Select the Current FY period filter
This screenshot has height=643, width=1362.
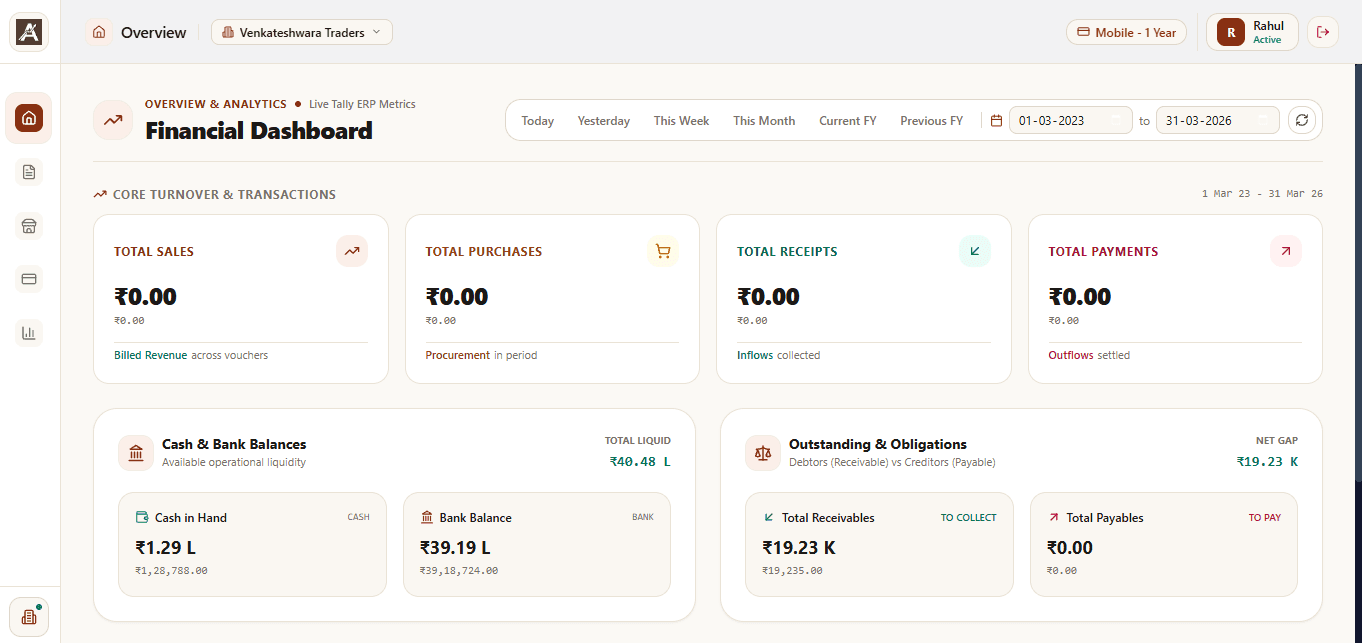pos(848,120)
